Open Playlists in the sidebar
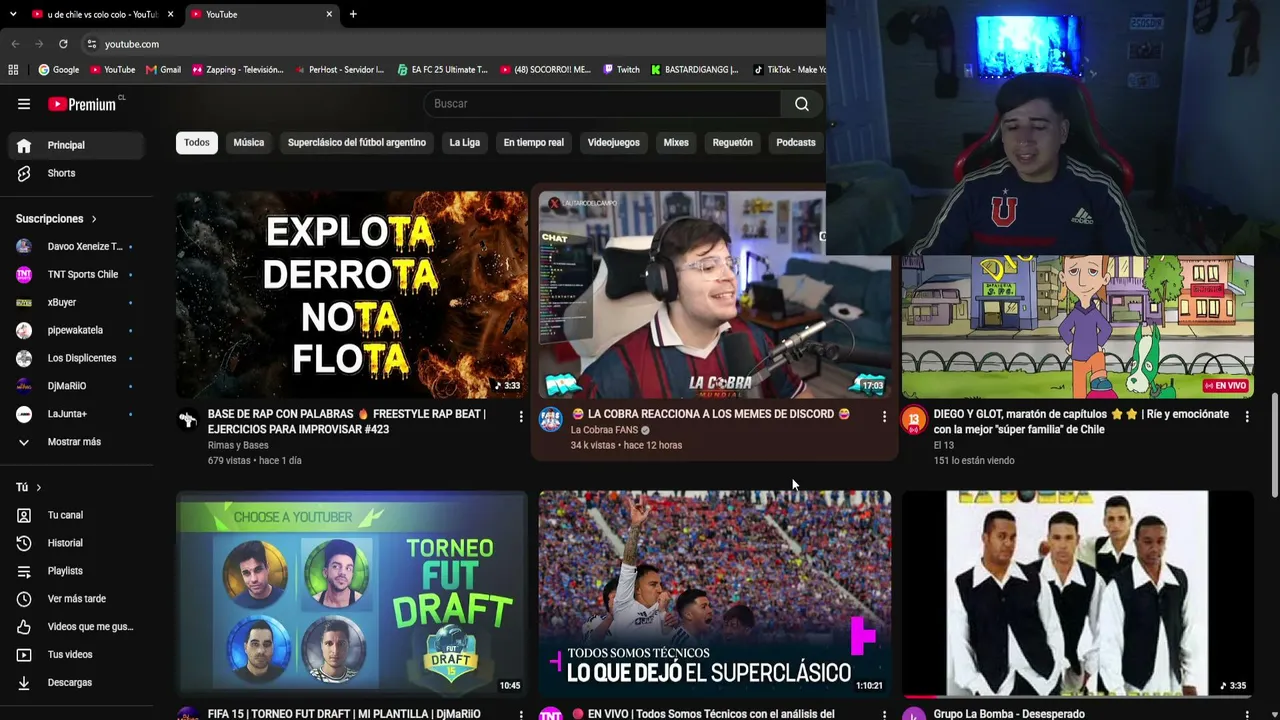The width and height of the screenshot is (1280, 720). 76,571
